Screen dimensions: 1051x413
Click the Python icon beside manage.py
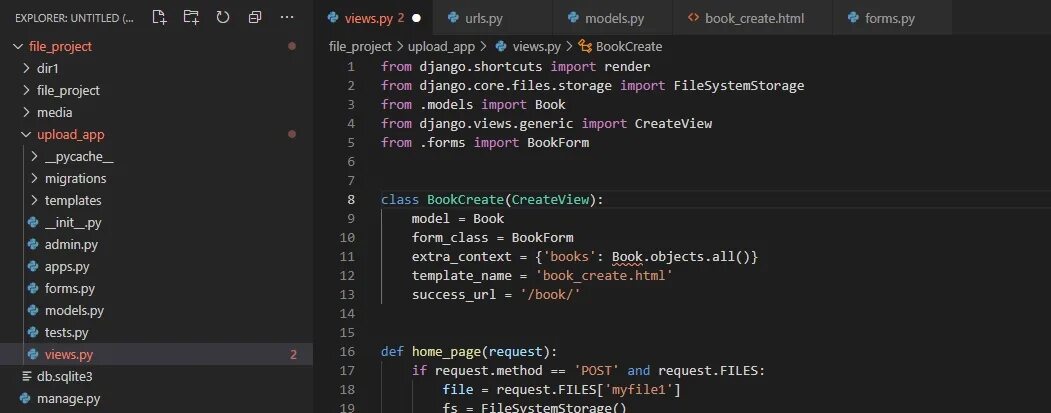point(25,399)
